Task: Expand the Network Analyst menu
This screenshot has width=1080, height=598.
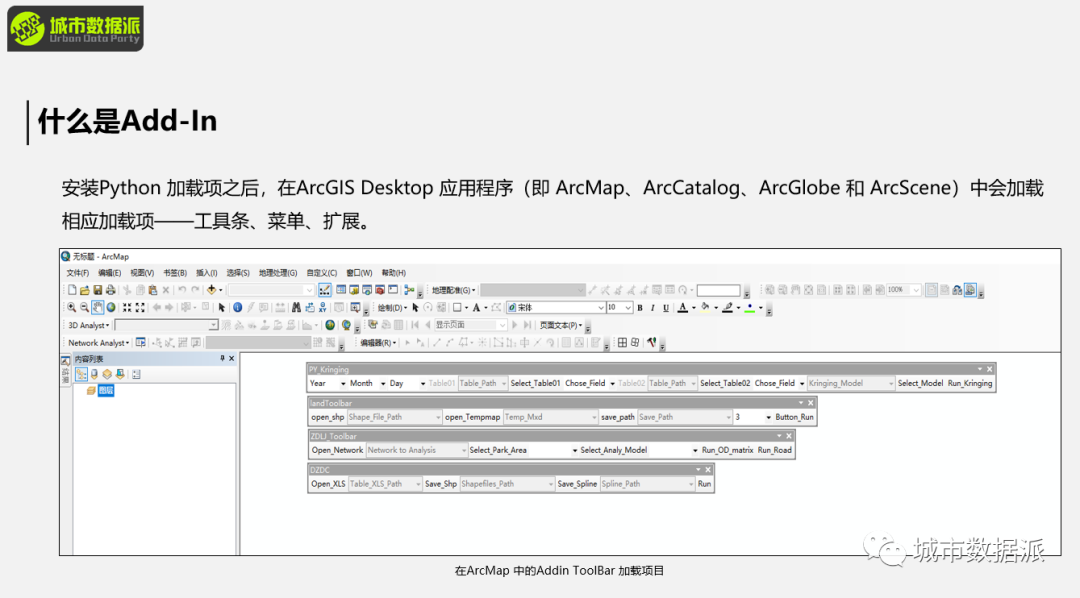Action: (98, 342)
